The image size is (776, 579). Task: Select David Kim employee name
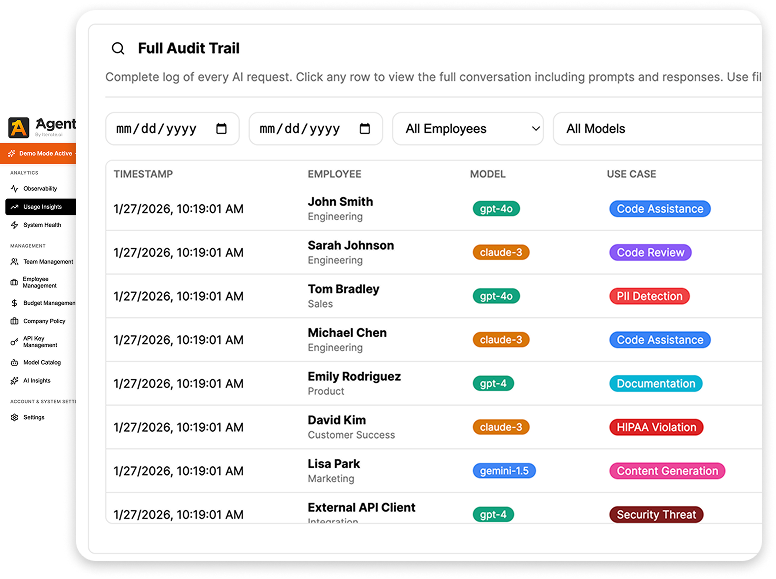point(337,420)
